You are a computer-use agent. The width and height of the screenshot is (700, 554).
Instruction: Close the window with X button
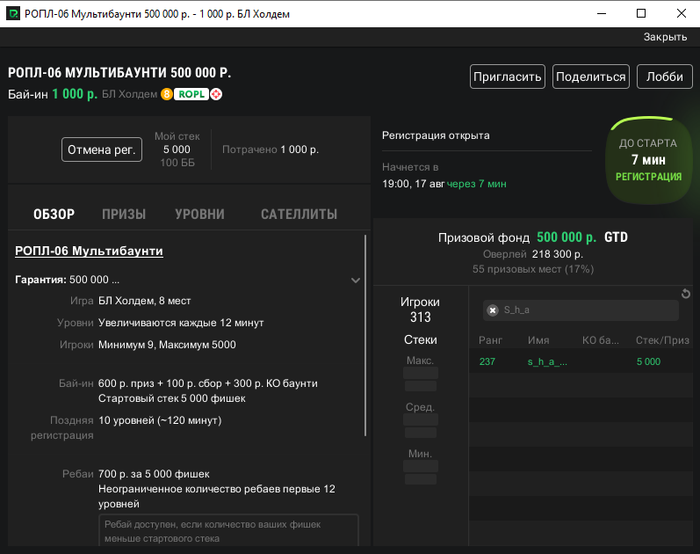click(681, 13)
